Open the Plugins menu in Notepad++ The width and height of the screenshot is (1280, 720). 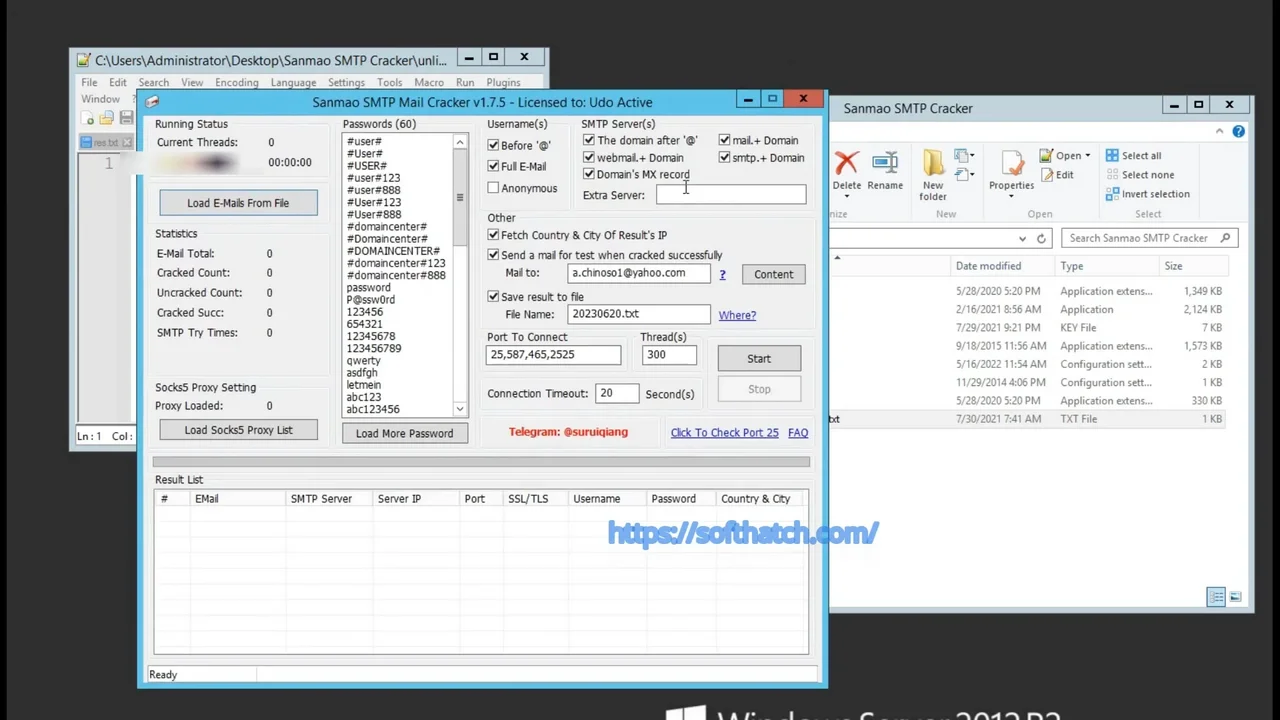tap(503, 82)
